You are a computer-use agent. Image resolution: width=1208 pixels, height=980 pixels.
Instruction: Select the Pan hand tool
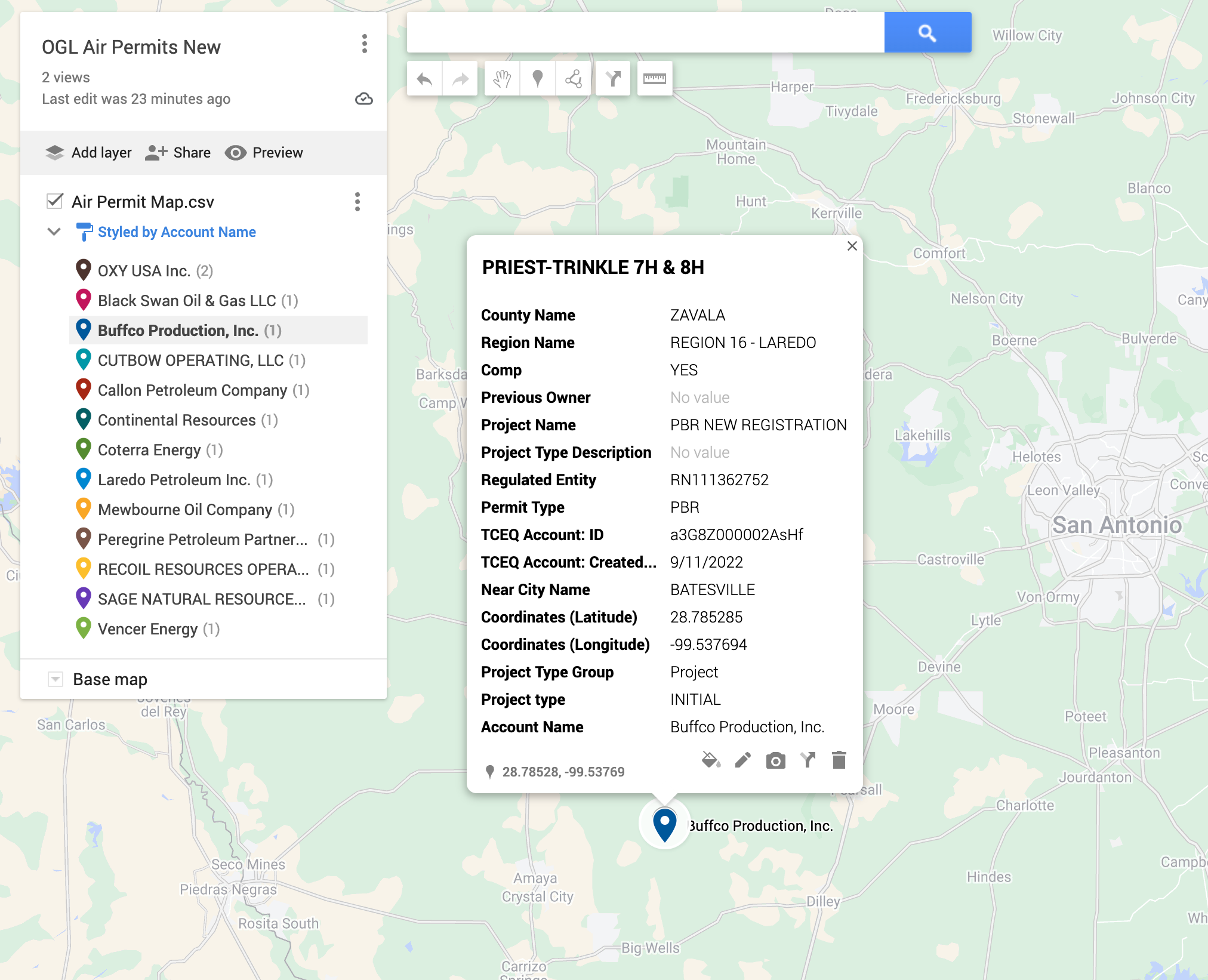(502, 78)
